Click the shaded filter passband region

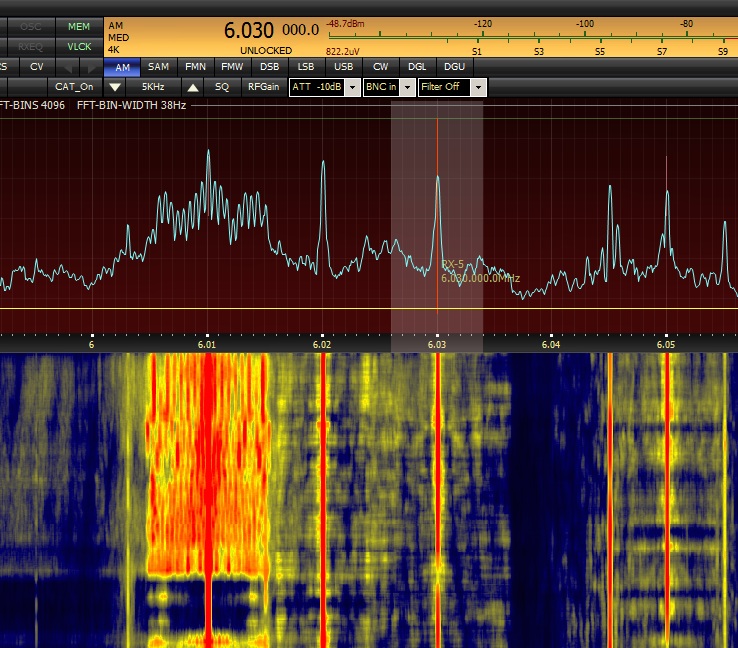437,226
